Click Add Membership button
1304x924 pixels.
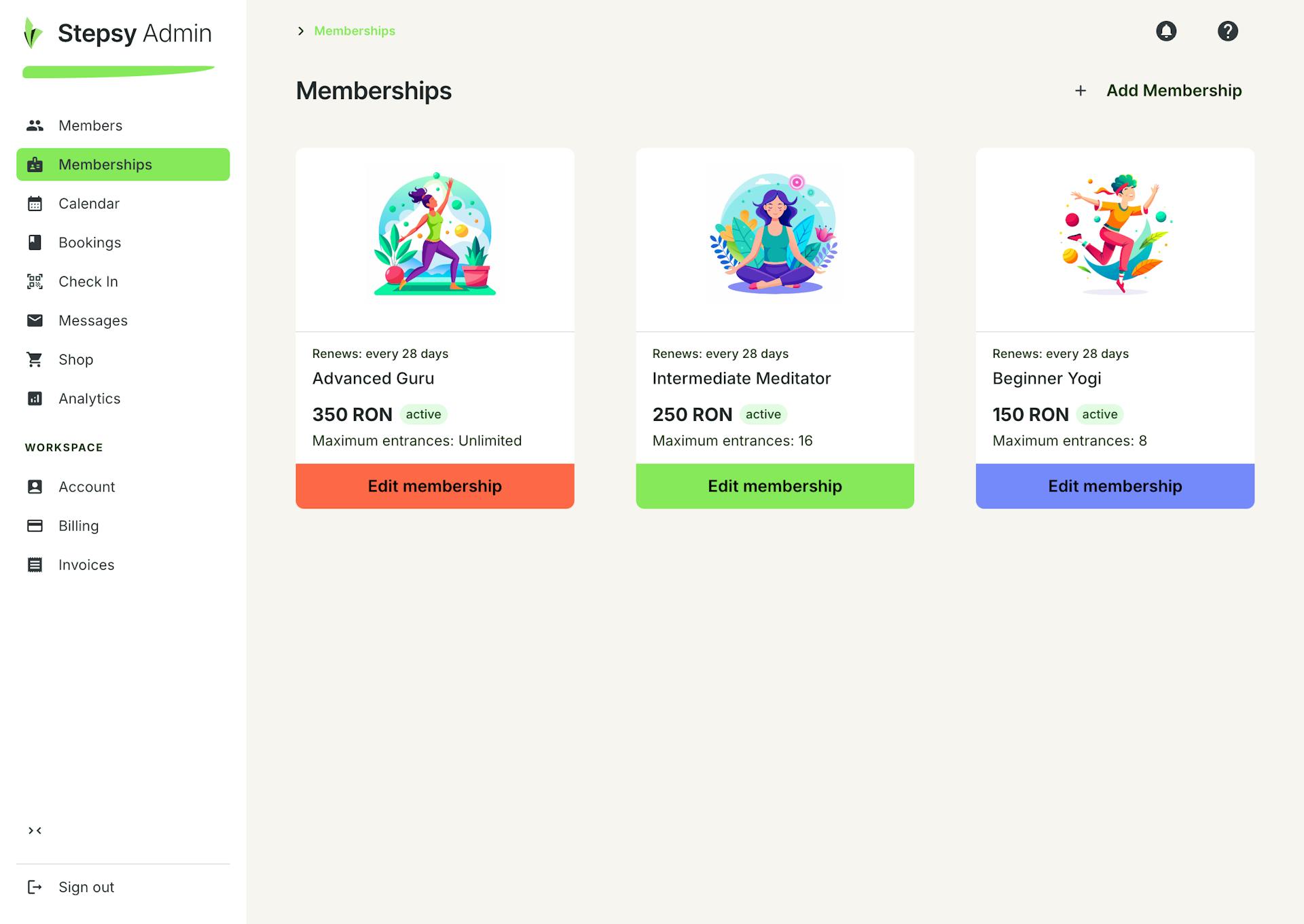tap(1159, 91)
